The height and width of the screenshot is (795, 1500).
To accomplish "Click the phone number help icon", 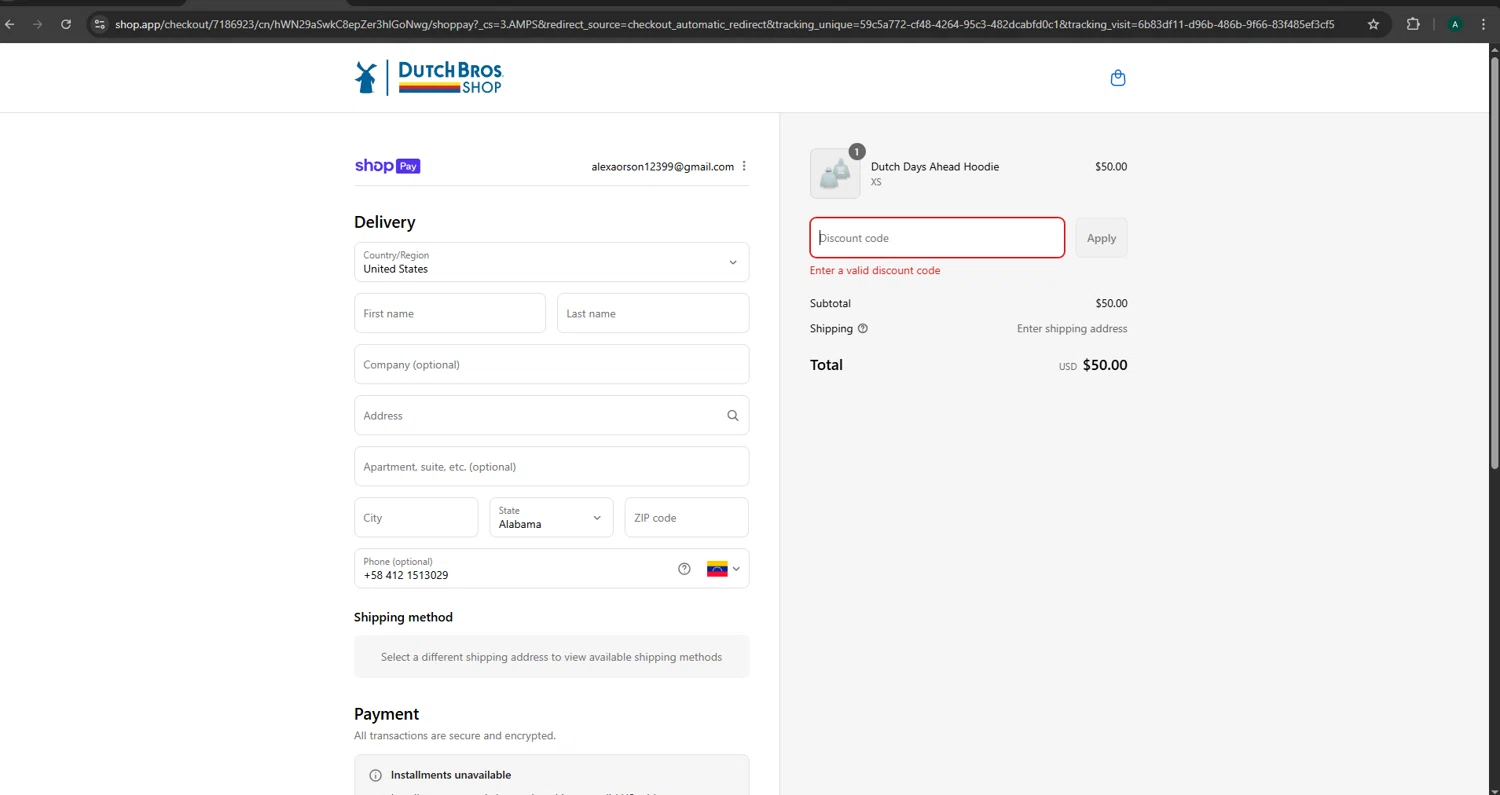I will click(x=684, y=569).
